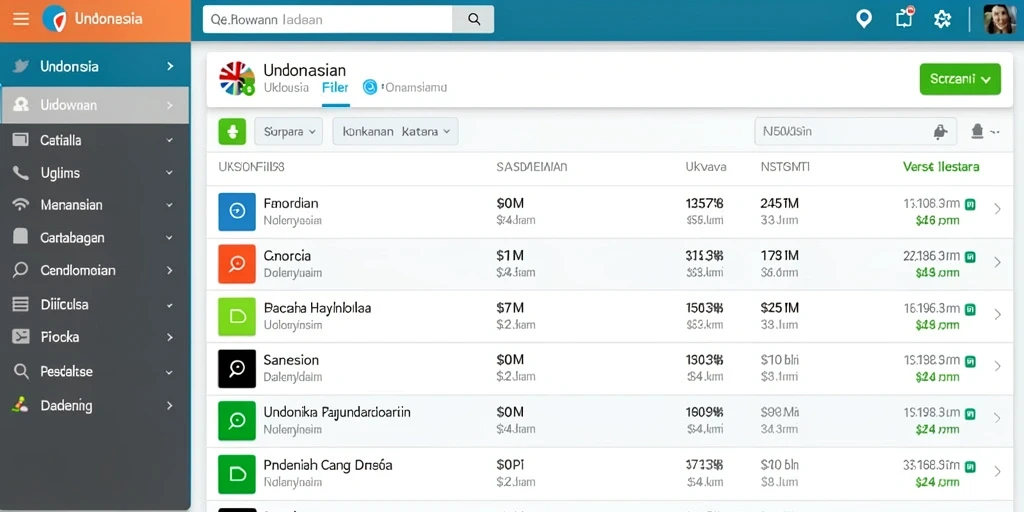
Task: Click the blue Fmordian row icon
Action: pos(237,212)
